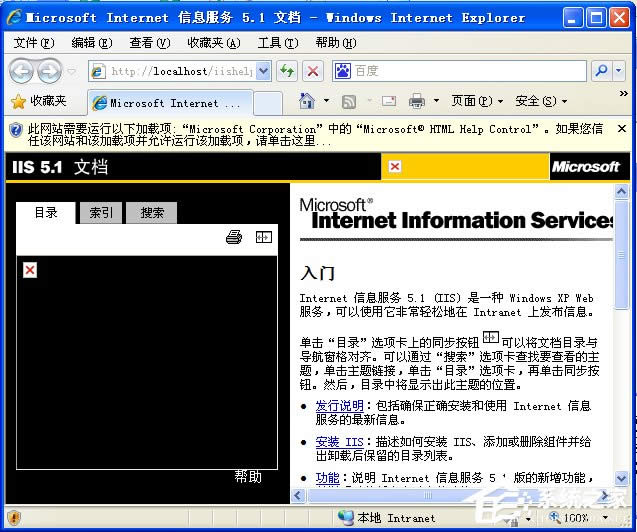Screen dimensions: 637x532
Task: Click the Print icon in the IE toolbar
Action: (x=416, y=101)
